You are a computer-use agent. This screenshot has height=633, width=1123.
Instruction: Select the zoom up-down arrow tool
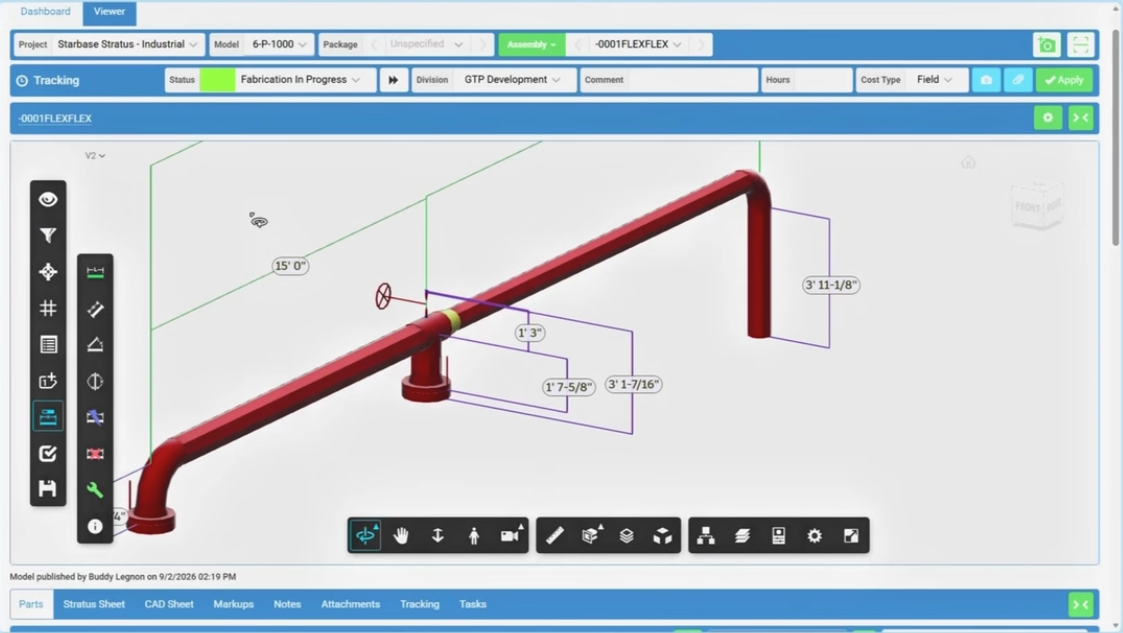point(438,536)
